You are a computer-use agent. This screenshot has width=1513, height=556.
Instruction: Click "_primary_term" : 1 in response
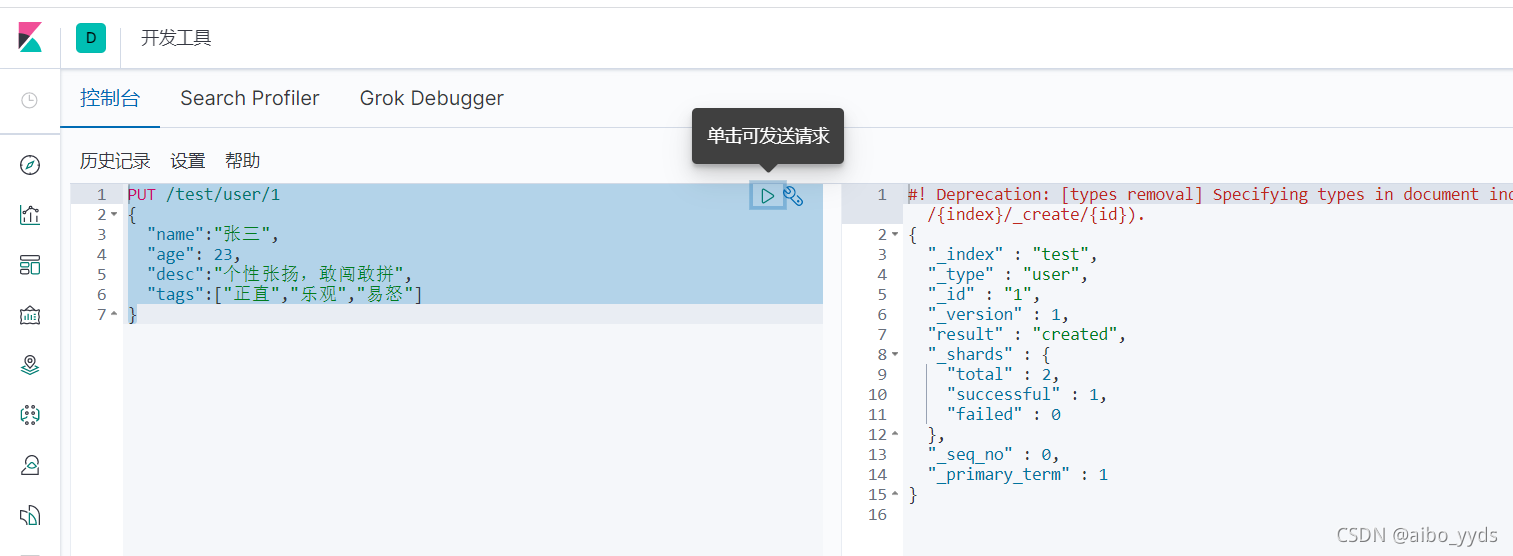(1017, 474)
